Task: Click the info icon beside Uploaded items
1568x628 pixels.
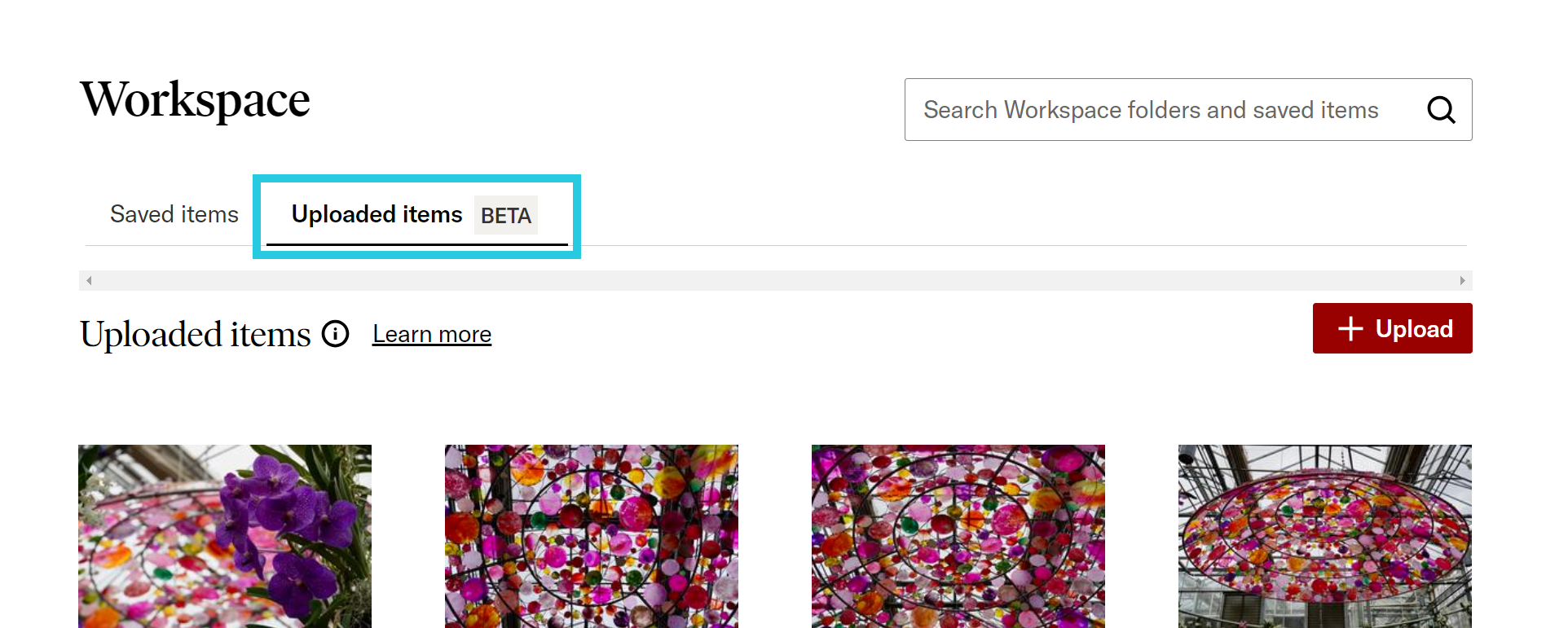Action: click(335, 334)
